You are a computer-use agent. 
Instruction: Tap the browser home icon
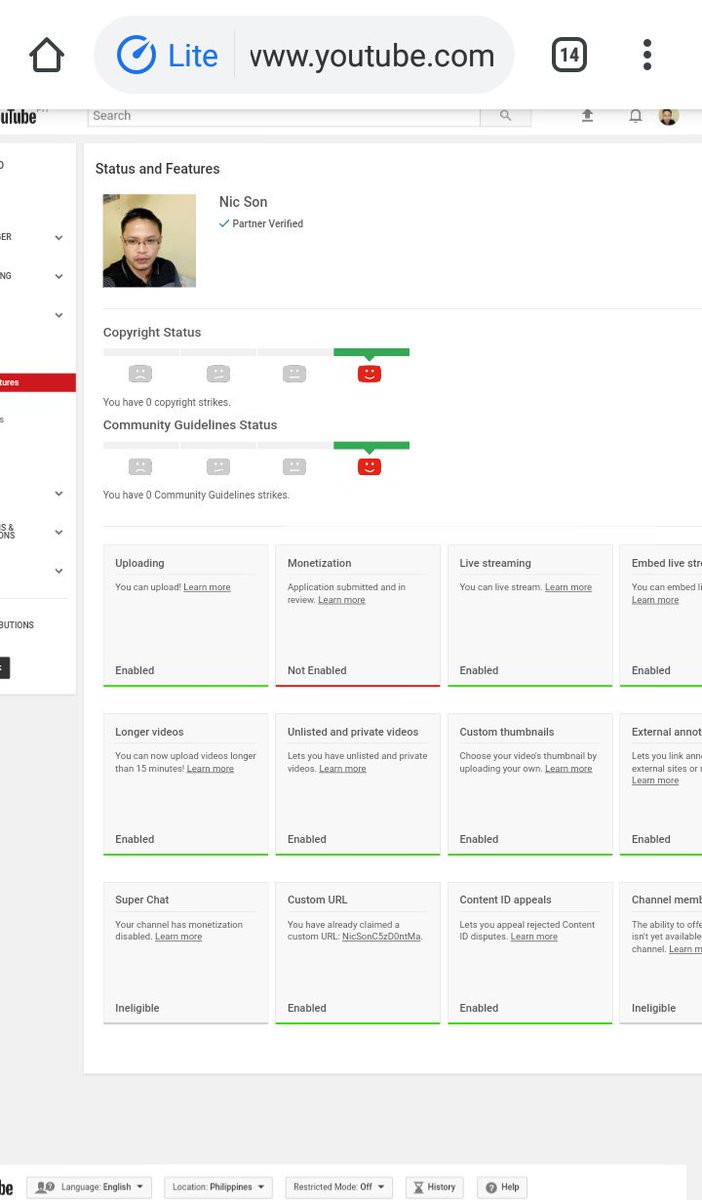click(x=46, y=55)
